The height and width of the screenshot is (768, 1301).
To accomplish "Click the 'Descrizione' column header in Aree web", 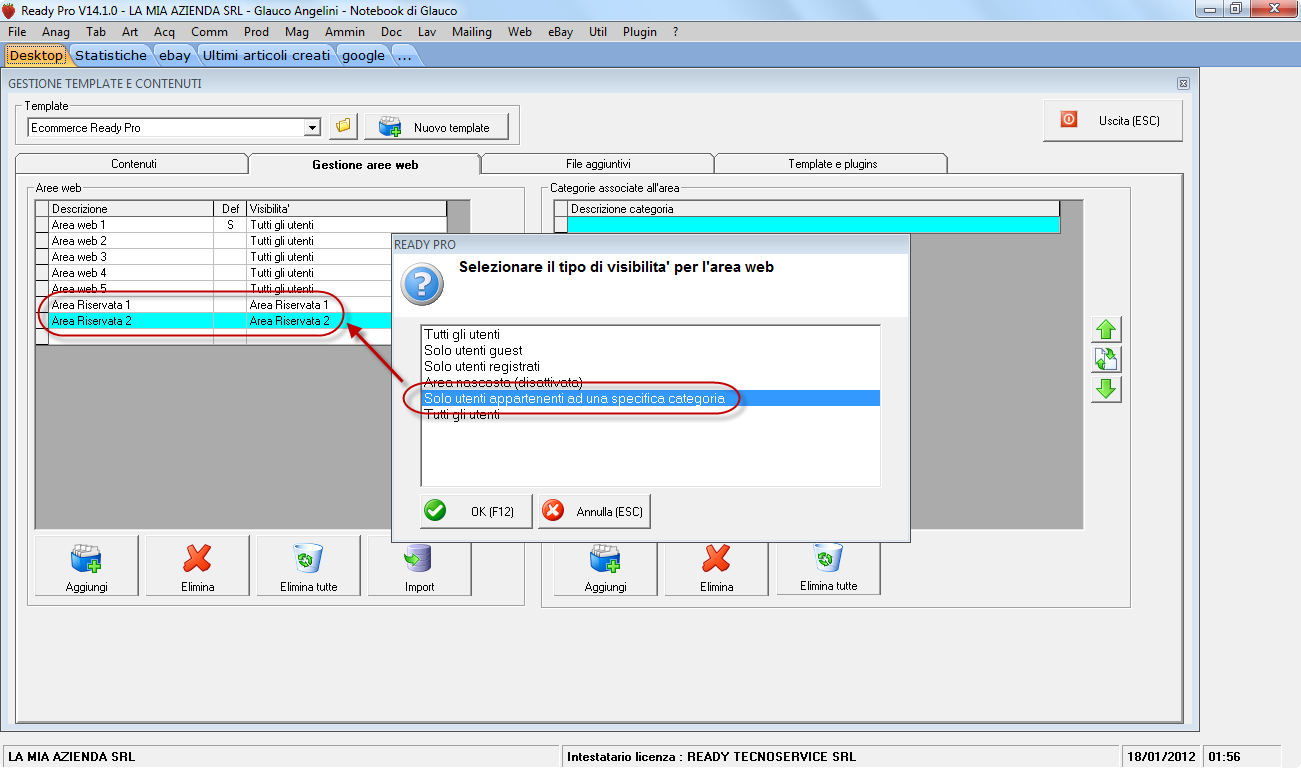I will pyautogui.click(x=131, y=209).
